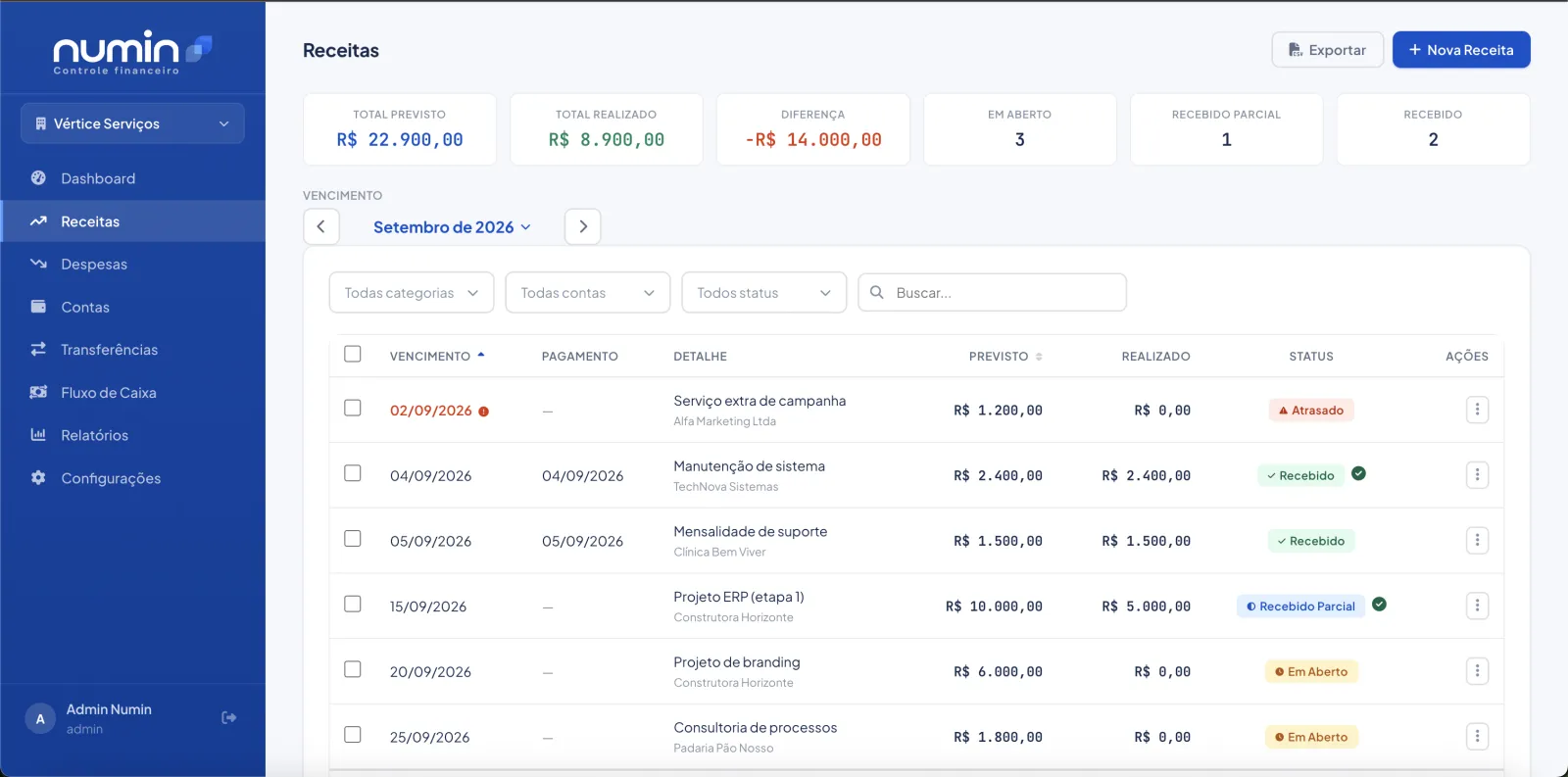1568x777 pixels.
Task: Click green check badge on Projeto ERP row
Action: point(1379,605)
